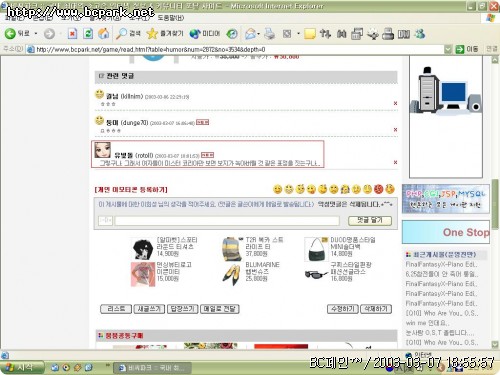Click the yellow note toolbar icon
500x375 pixels.
(x=310, y=34)
